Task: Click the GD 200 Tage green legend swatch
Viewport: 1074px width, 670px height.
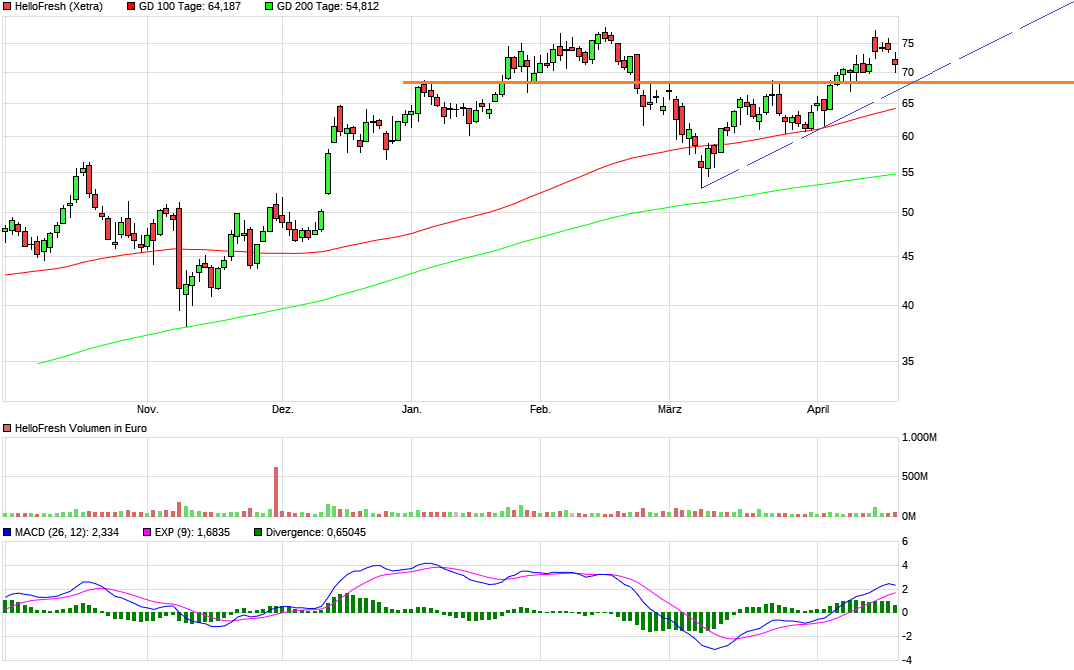Action: pyautogui.click(x=269, y=6)
